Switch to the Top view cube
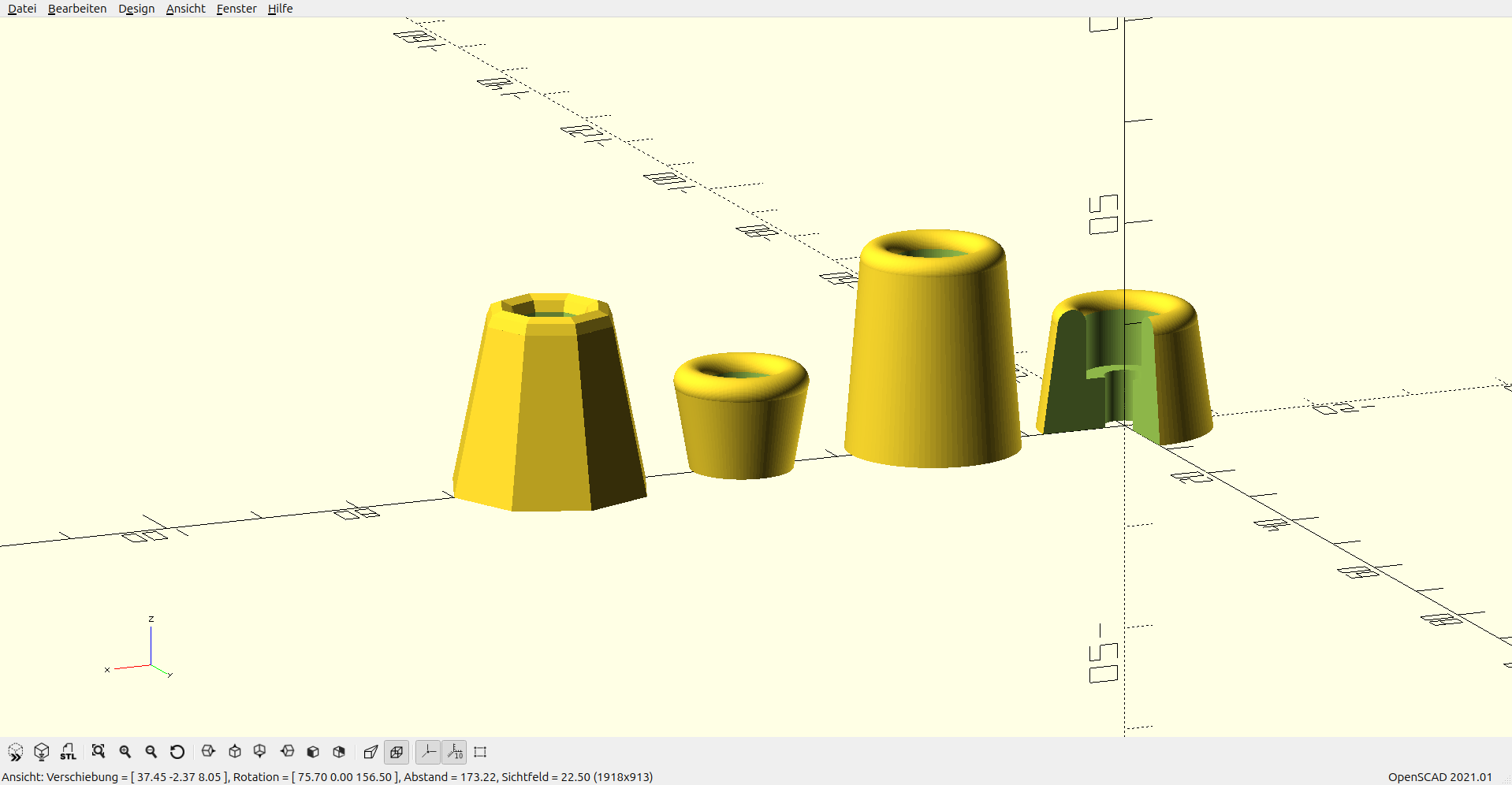This screenshot has width=1512, height=785. click(x=235, y=752)
